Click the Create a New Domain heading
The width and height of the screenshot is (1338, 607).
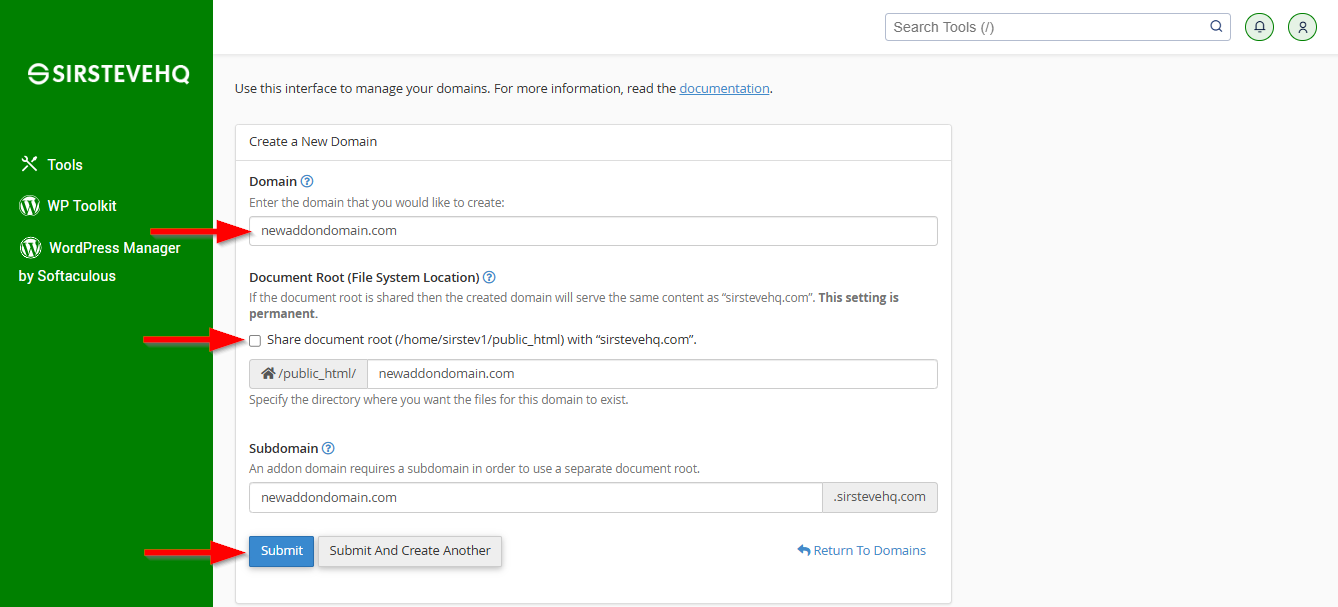(x=313, y=142)
